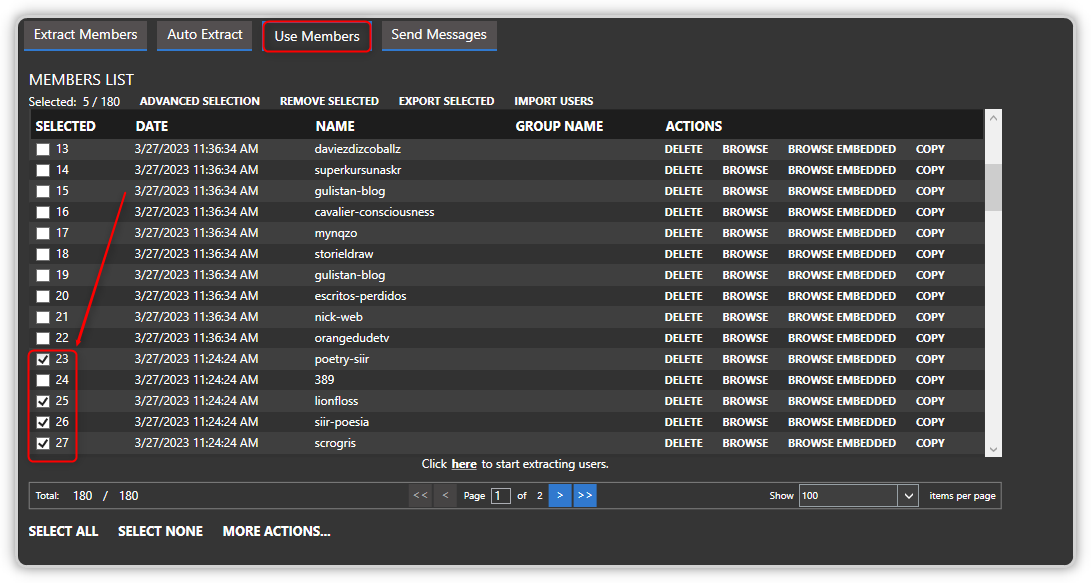Screen dimensions: 1091x583
Task: Uncheck member 23 poetry-siir
Action: click(x=41, y=358)
